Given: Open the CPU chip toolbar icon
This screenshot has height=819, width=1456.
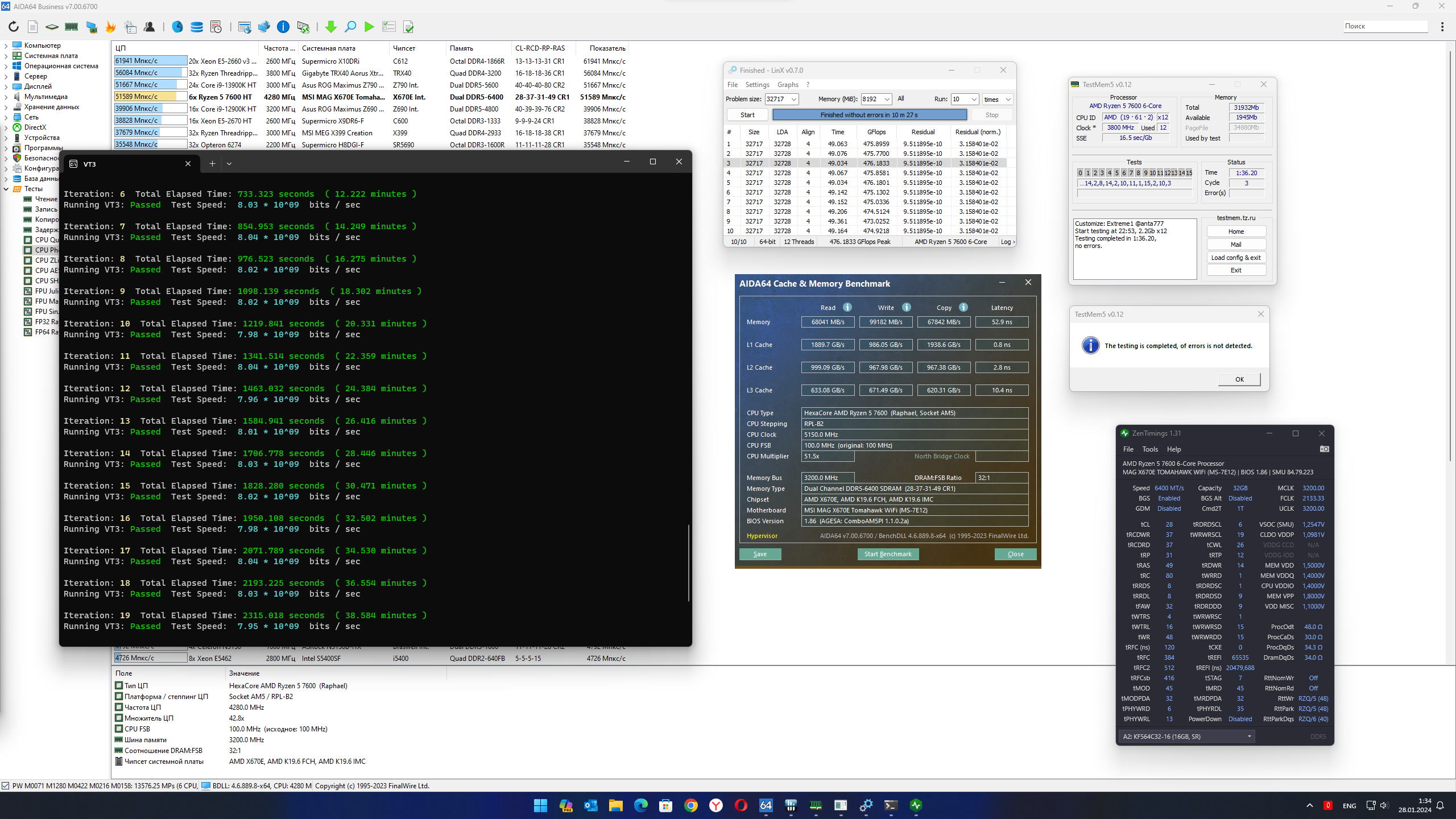Looking at the screenshot, I should [52, 27].
